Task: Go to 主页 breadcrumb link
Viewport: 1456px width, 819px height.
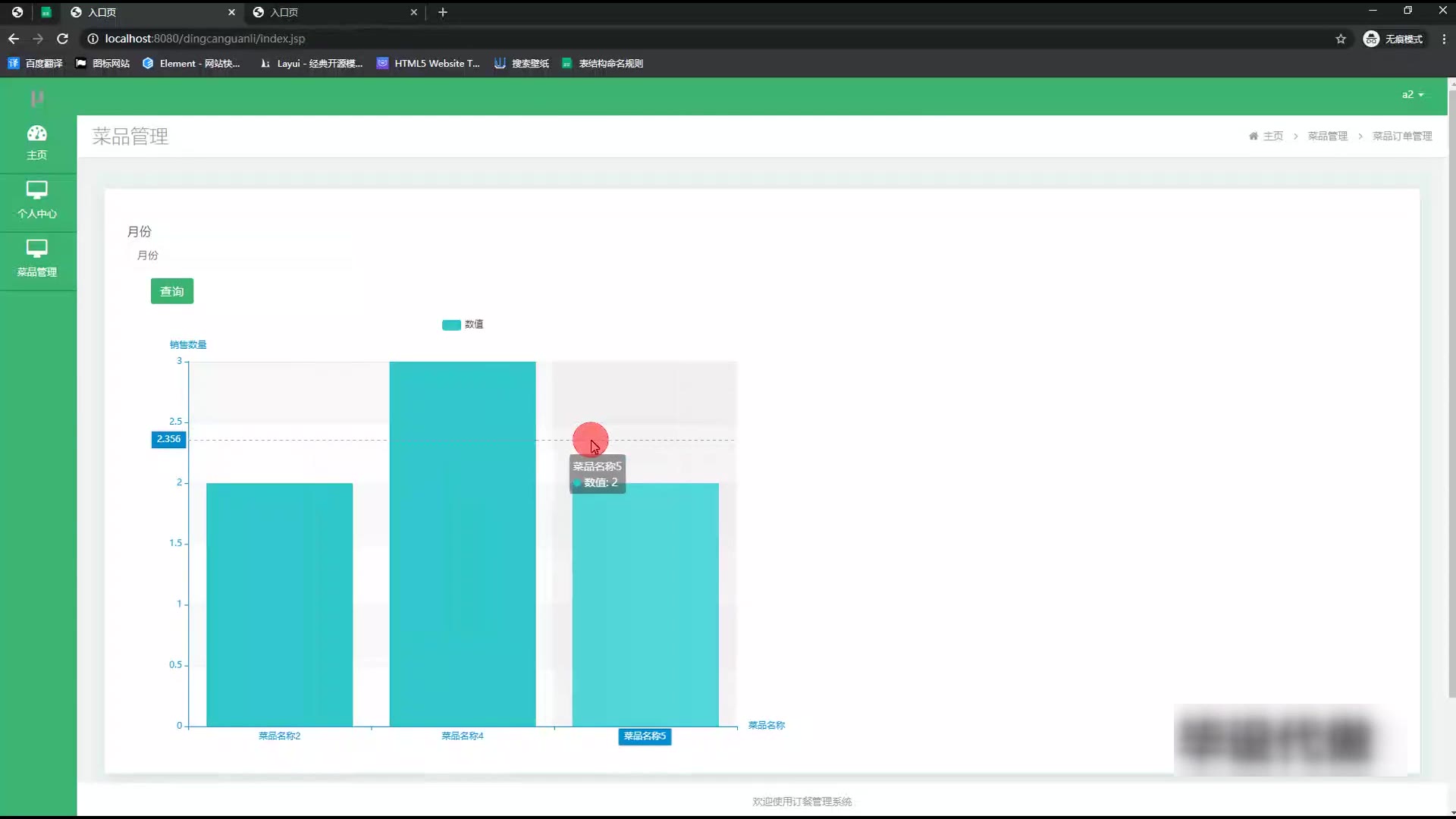Action: click(x=1272, y=136)
